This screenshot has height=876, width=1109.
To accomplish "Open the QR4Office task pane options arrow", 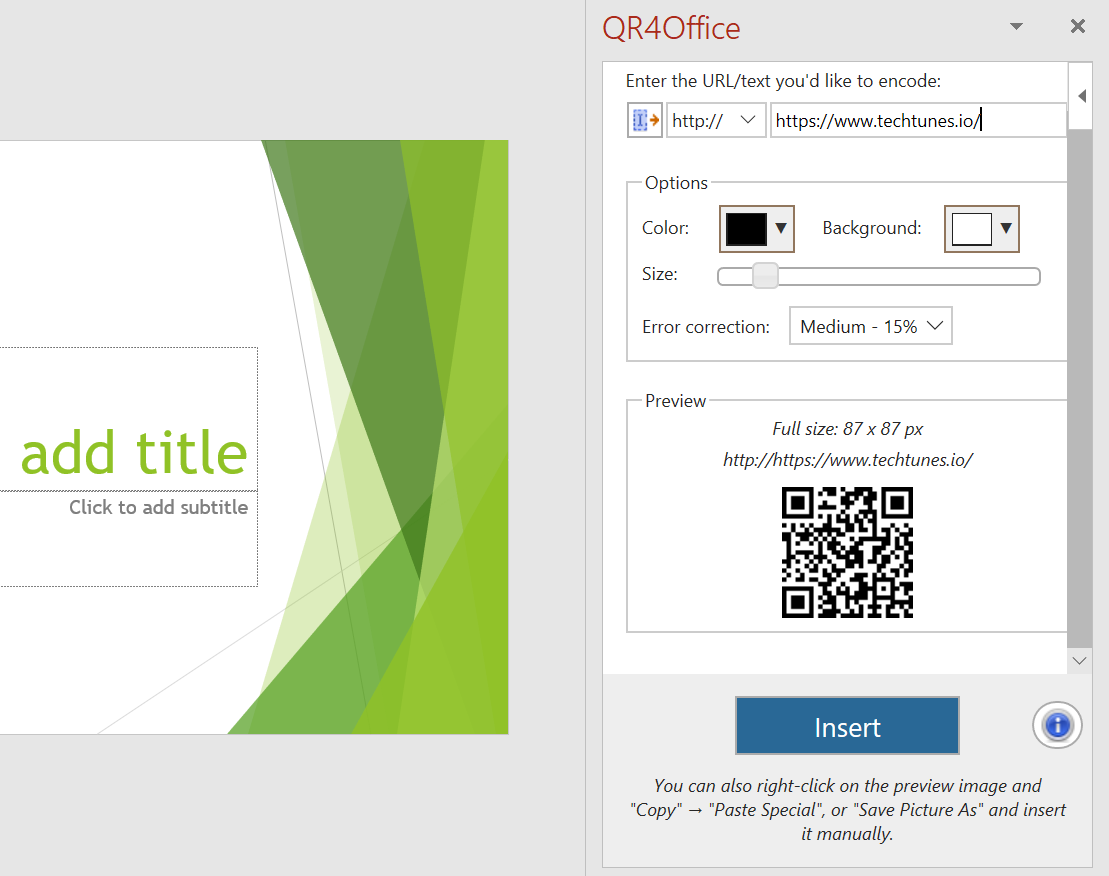I will pyautogui.click(x=1016, y=26).
